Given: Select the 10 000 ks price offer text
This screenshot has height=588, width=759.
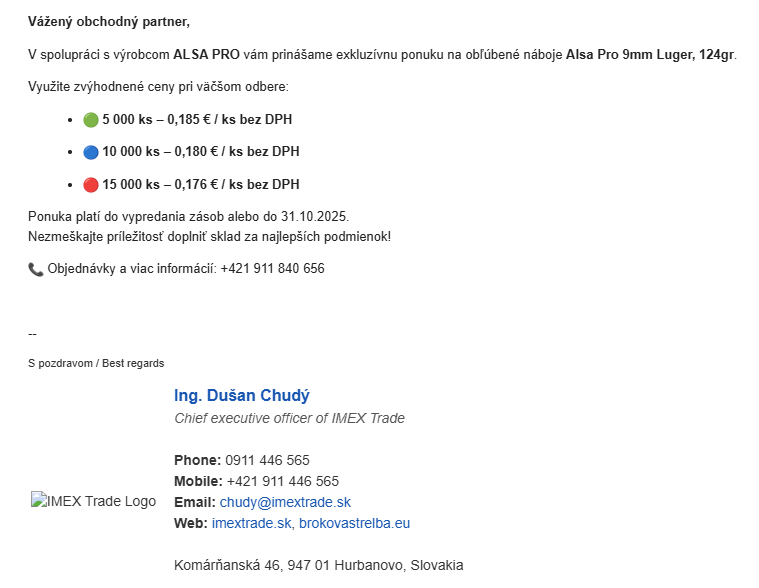Looking at the screenshot, I should click(x=200, y=152).
